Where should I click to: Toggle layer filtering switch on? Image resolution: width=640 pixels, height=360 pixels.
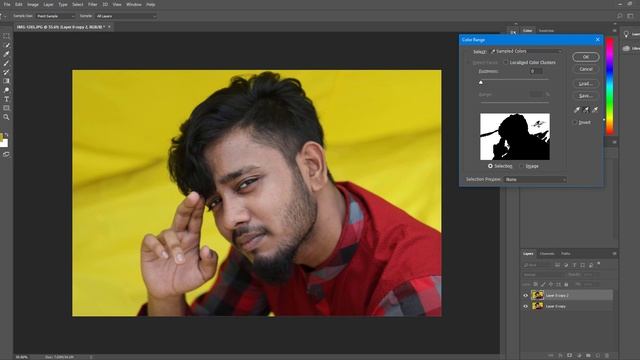598,264
